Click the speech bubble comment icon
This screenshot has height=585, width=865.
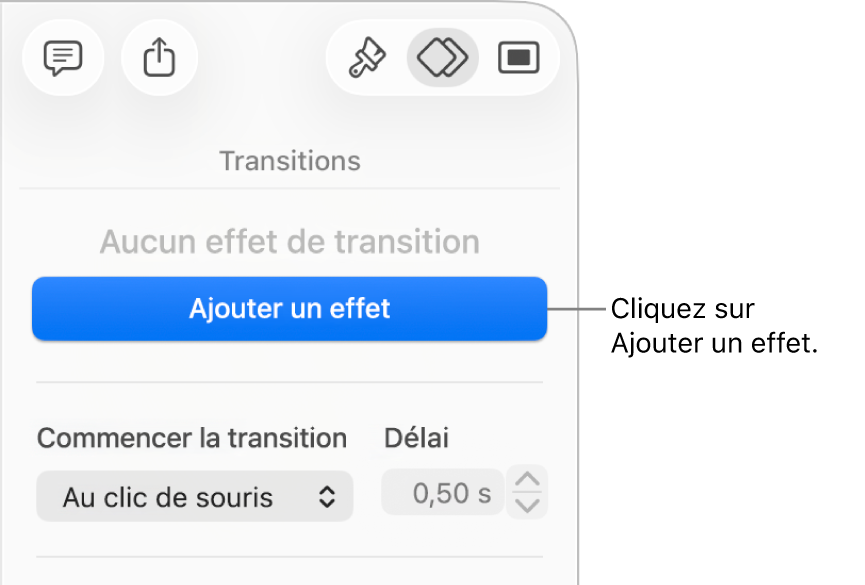(62, 58)
